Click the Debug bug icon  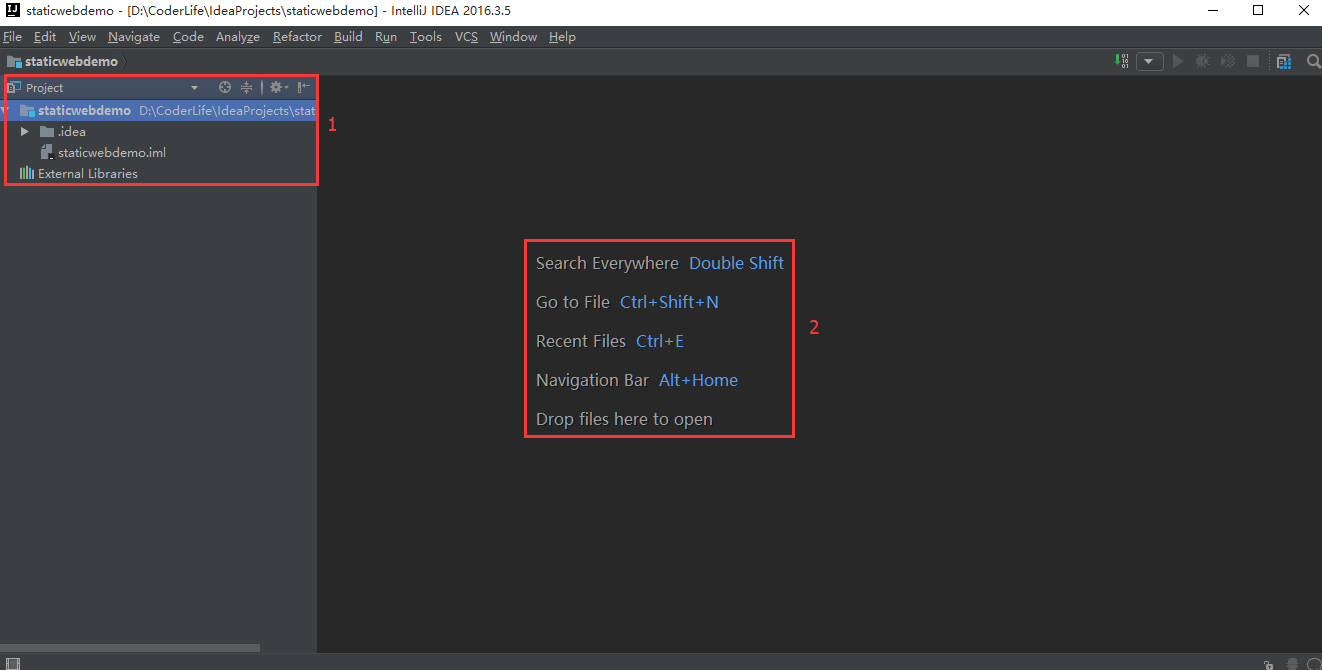(1202, 61)
